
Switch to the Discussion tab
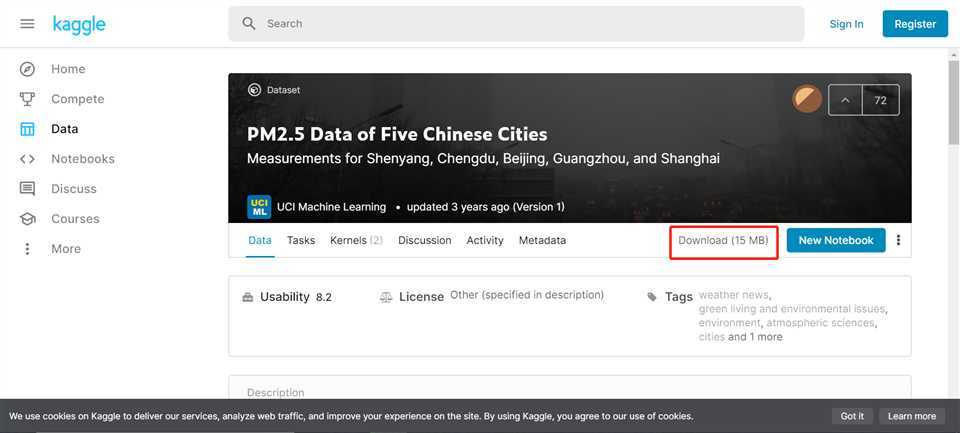point(424,241)
